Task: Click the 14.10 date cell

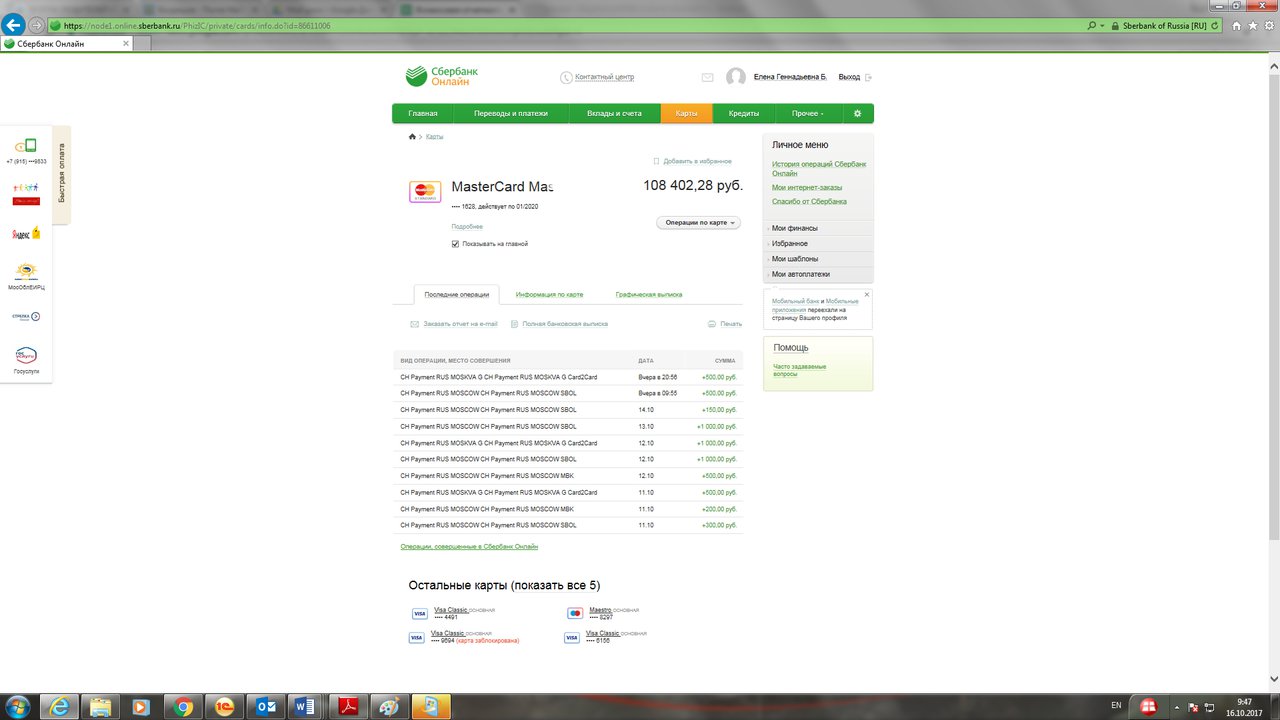Action: click(646, 410)
